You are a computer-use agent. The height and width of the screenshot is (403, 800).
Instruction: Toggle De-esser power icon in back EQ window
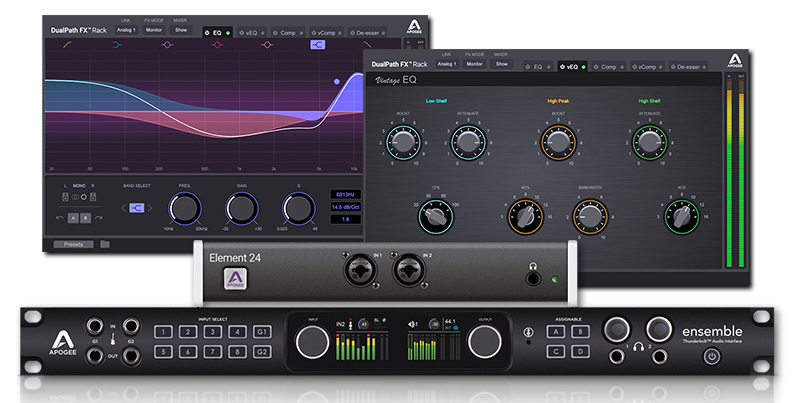352,33
